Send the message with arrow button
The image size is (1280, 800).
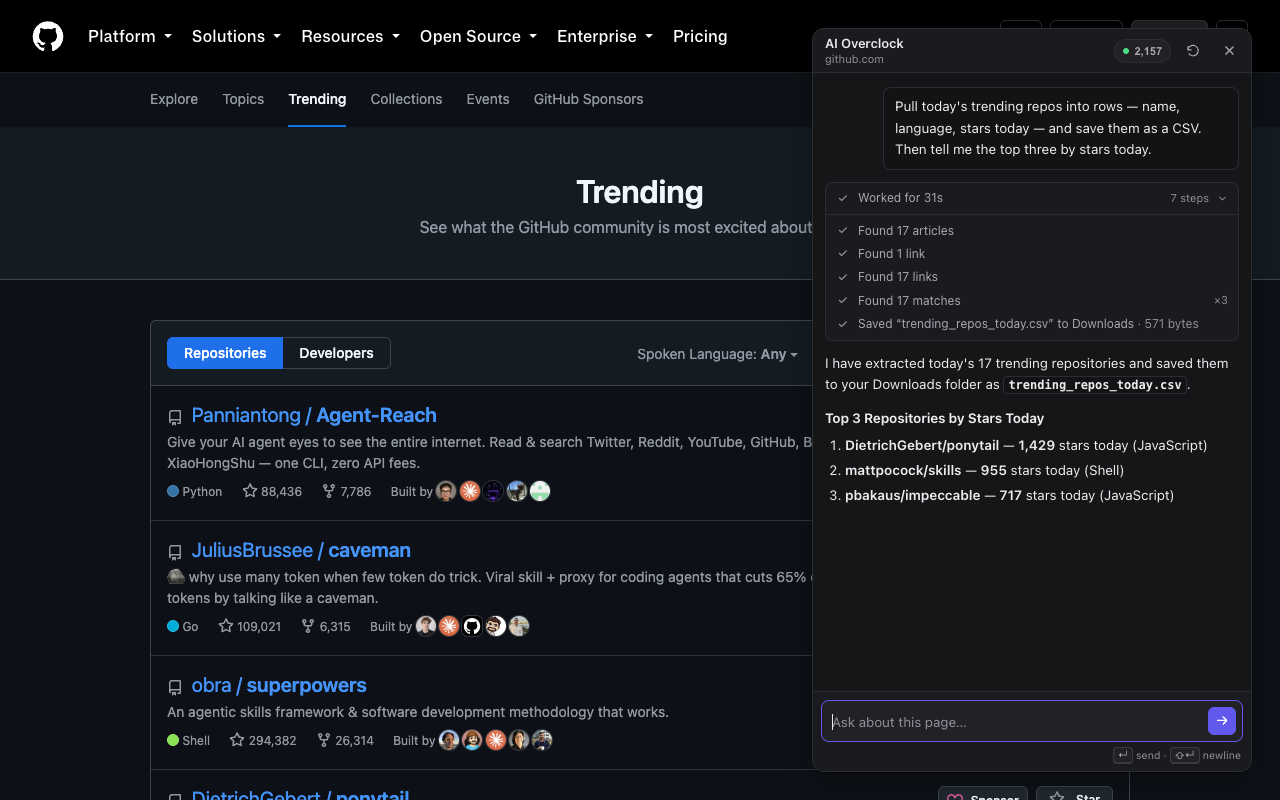[1222, 721]
